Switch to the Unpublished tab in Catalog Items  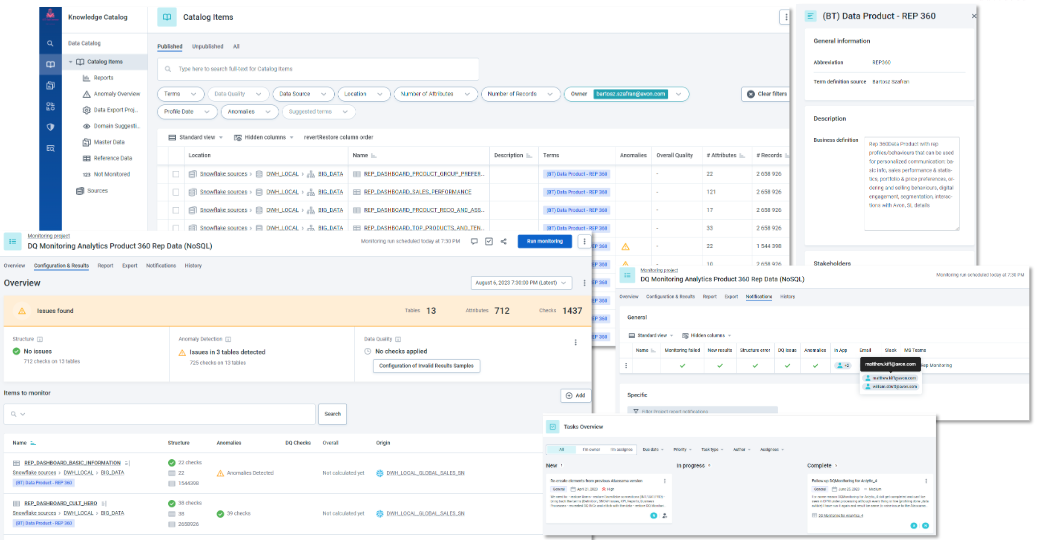pyautogui.click(x=208, y=46)
